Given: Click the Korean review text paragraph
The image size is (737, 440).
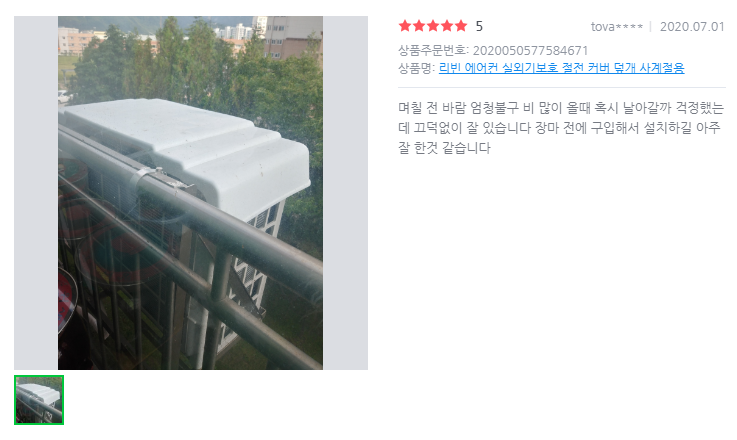Looking at the screenshot, I should tap(560, 128).
